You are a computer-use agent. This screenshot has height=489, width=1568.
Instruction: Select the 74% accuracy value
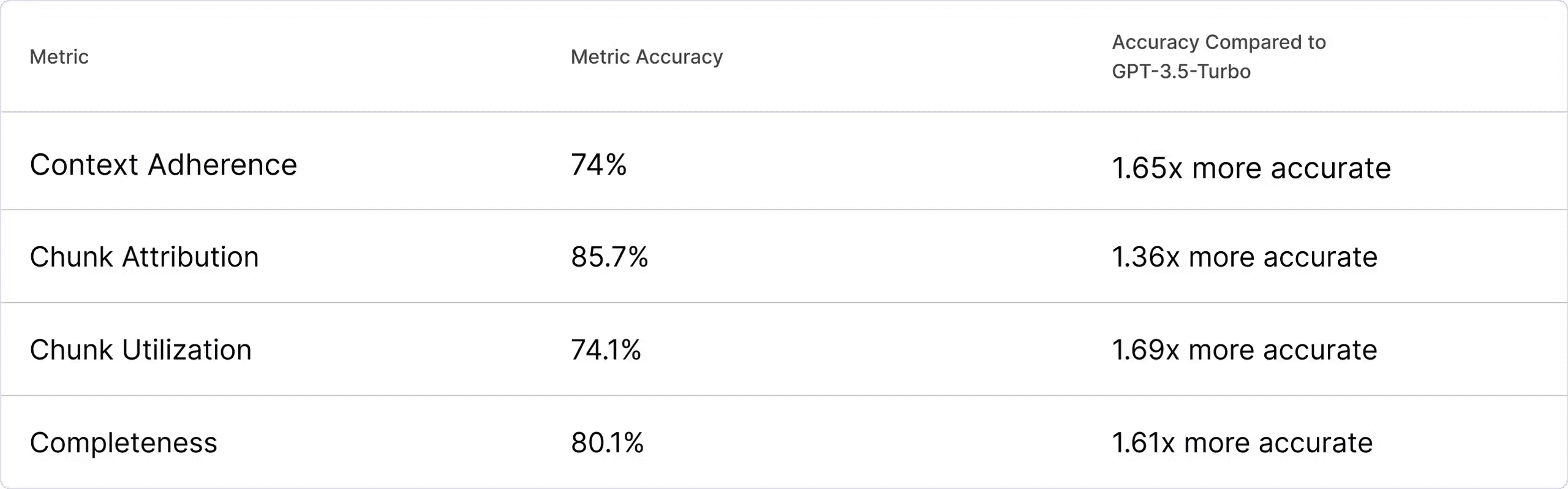(x=599, y=165)
